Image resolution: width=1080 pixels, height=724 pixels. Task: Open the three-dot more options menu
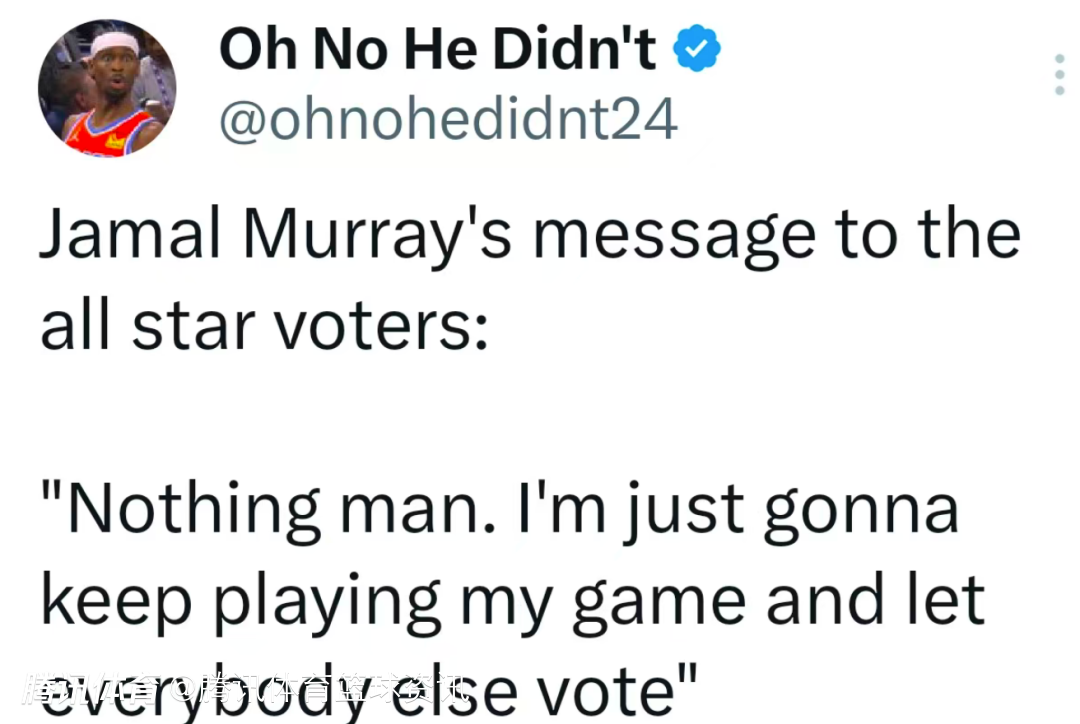pos(1059,75)
